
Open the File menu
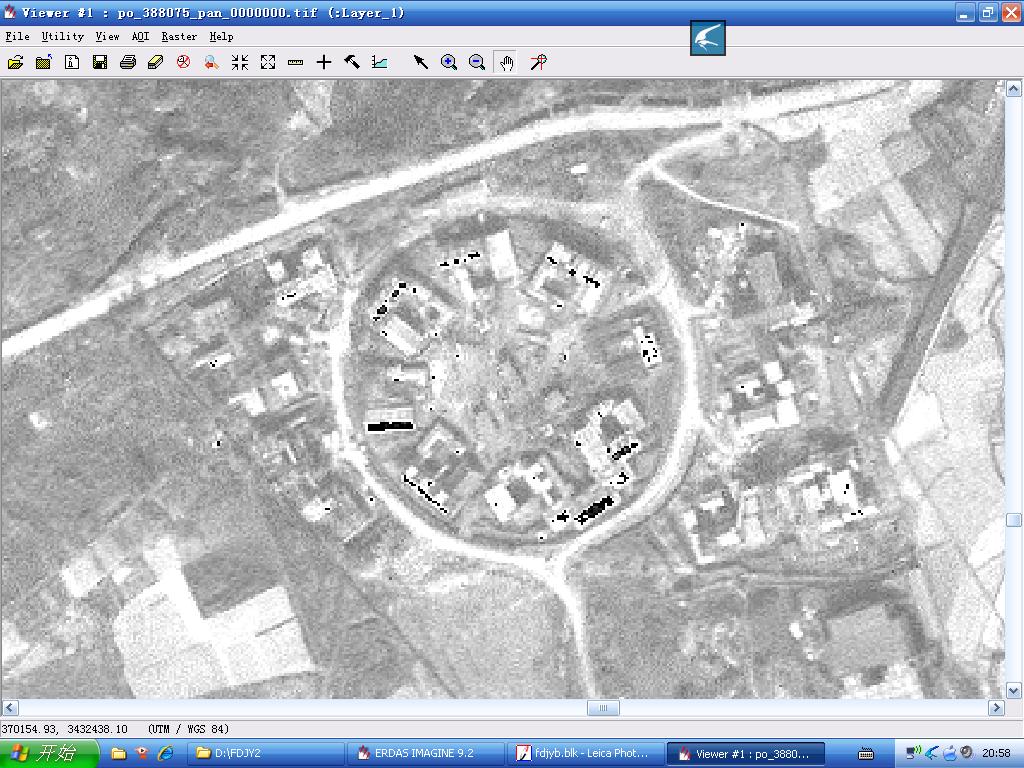[18, 37]
